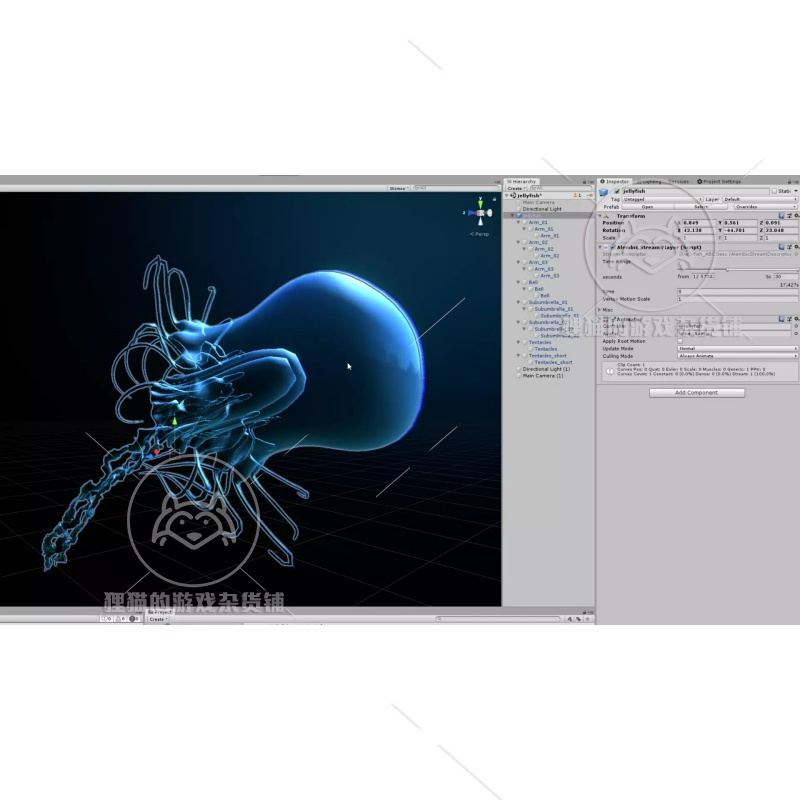This screenshot has height=800, width=800.
Task: Click Project search by type filter icon
Action: click(x=570, y=619)
